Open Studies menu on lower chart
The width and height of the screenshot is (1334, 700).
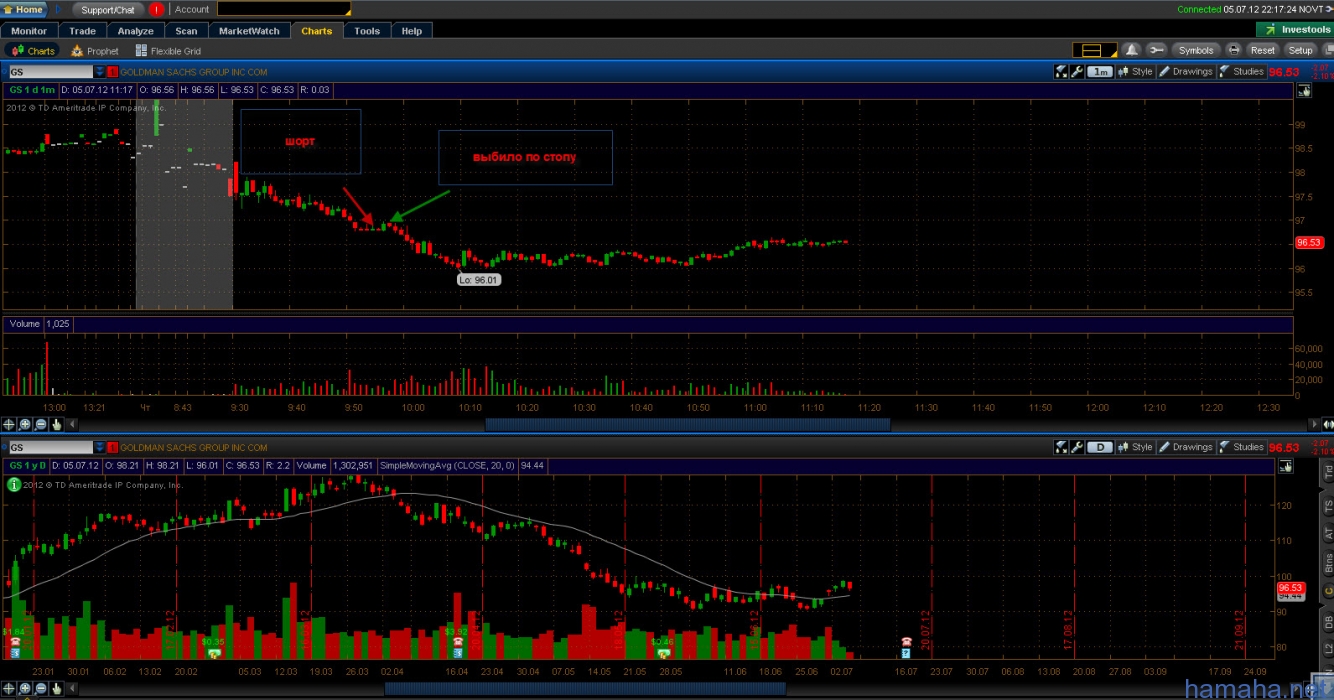pyautogui.click(x=1242, y=447)
